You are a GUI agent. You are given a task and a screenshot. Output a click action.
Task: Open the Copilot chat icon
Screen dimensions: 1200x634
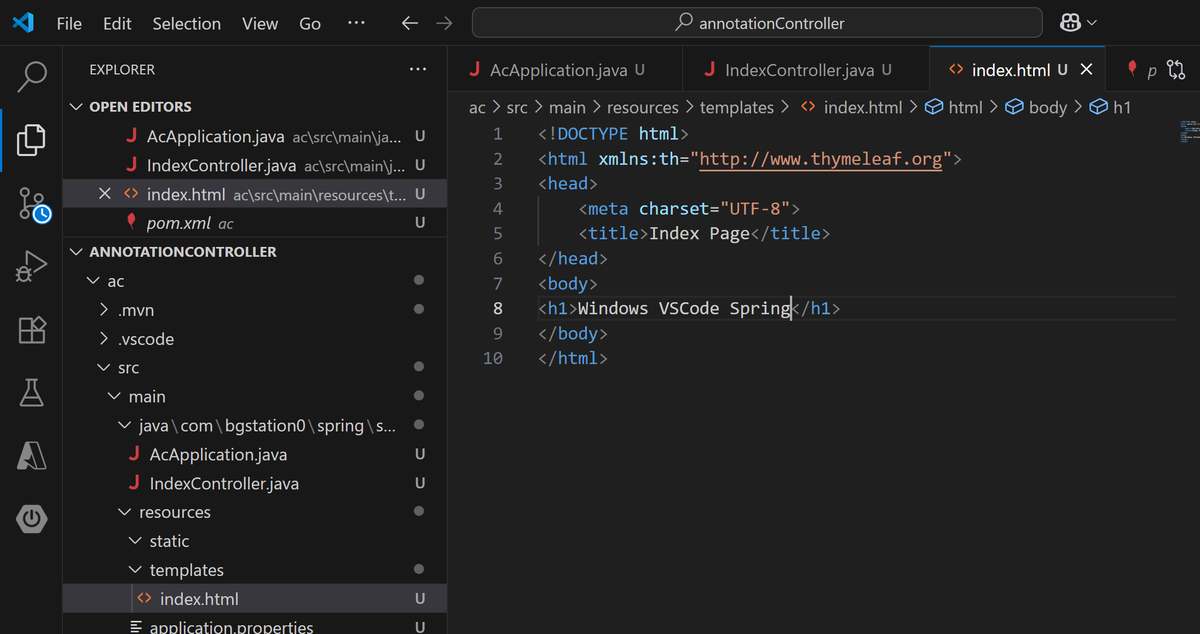(x=1070, y=23)
